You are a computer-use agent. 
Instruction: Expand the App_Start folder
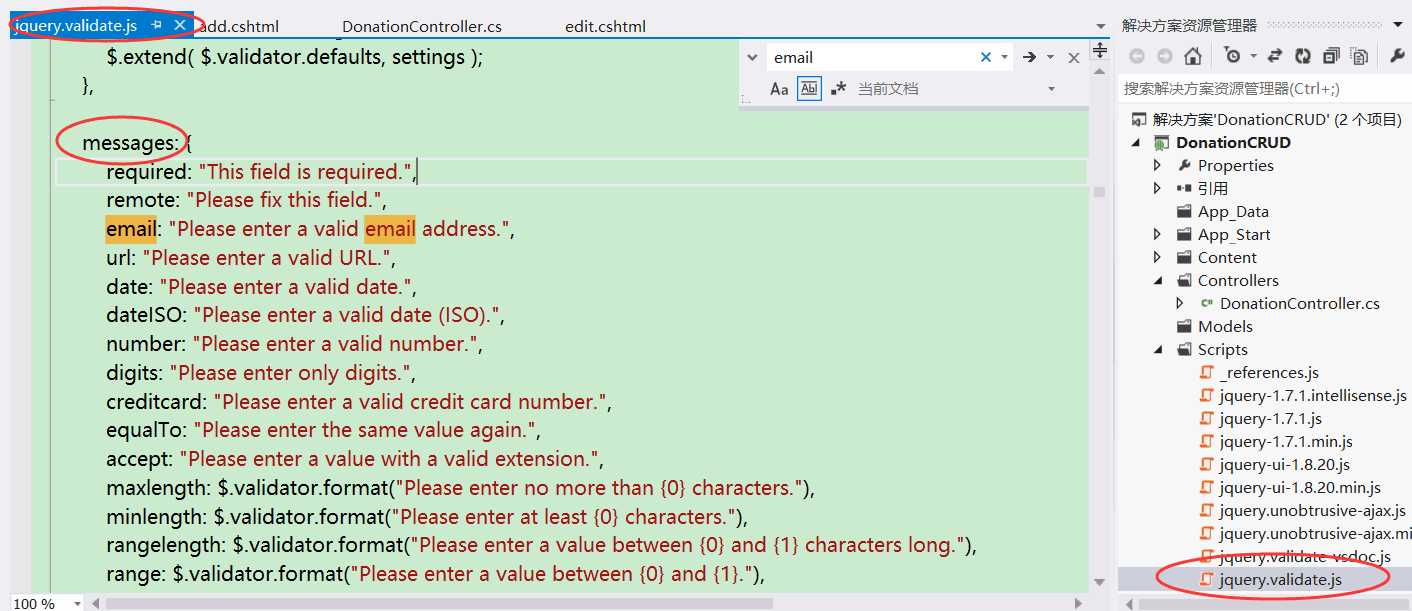click(1158, 234)
